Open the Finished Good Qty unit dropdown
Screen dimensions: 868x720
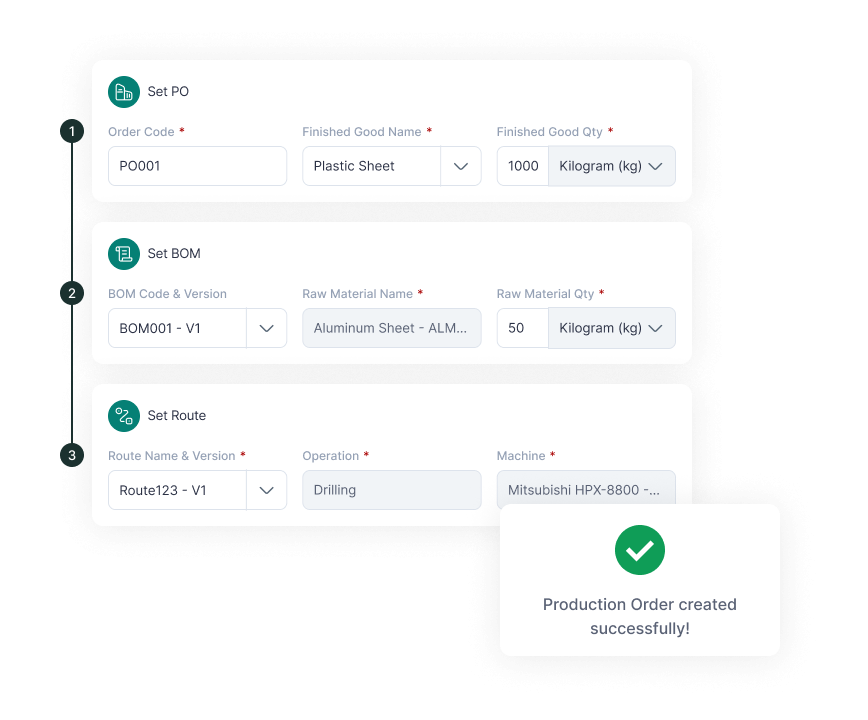click(x=612, y=166)
